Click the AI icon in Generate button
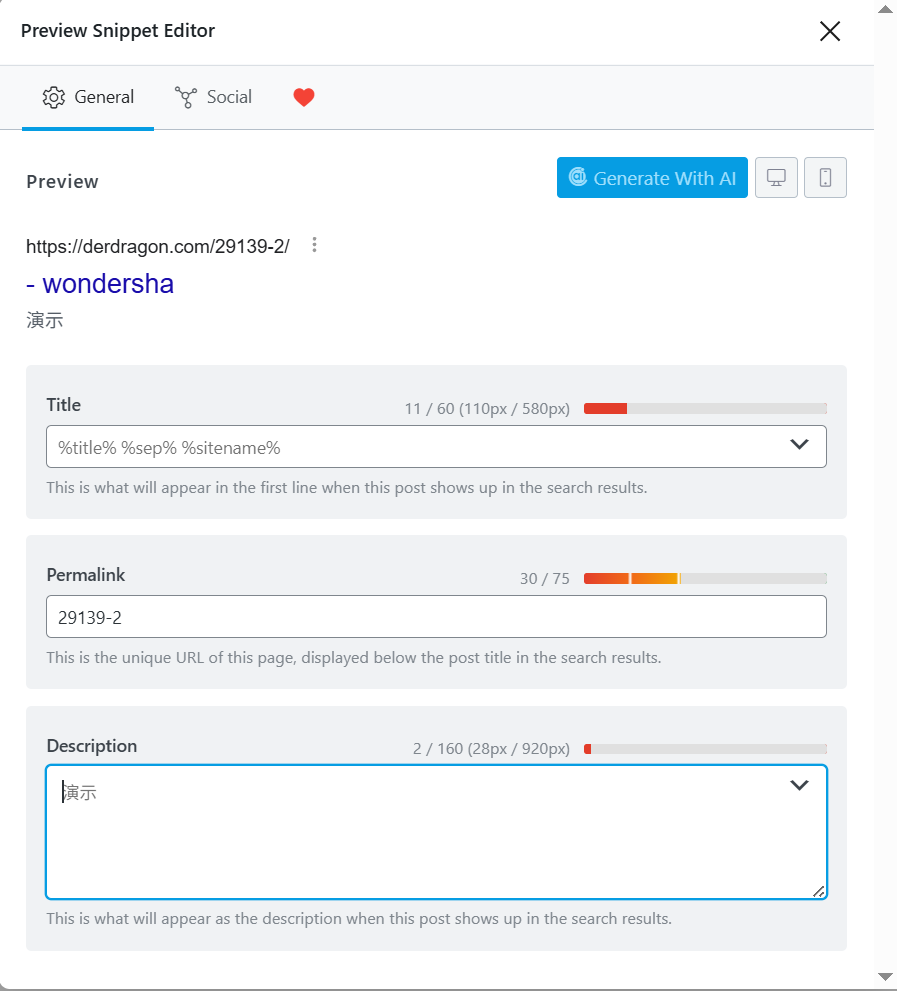Screen dimensions: 897x991 coord(577,178)
